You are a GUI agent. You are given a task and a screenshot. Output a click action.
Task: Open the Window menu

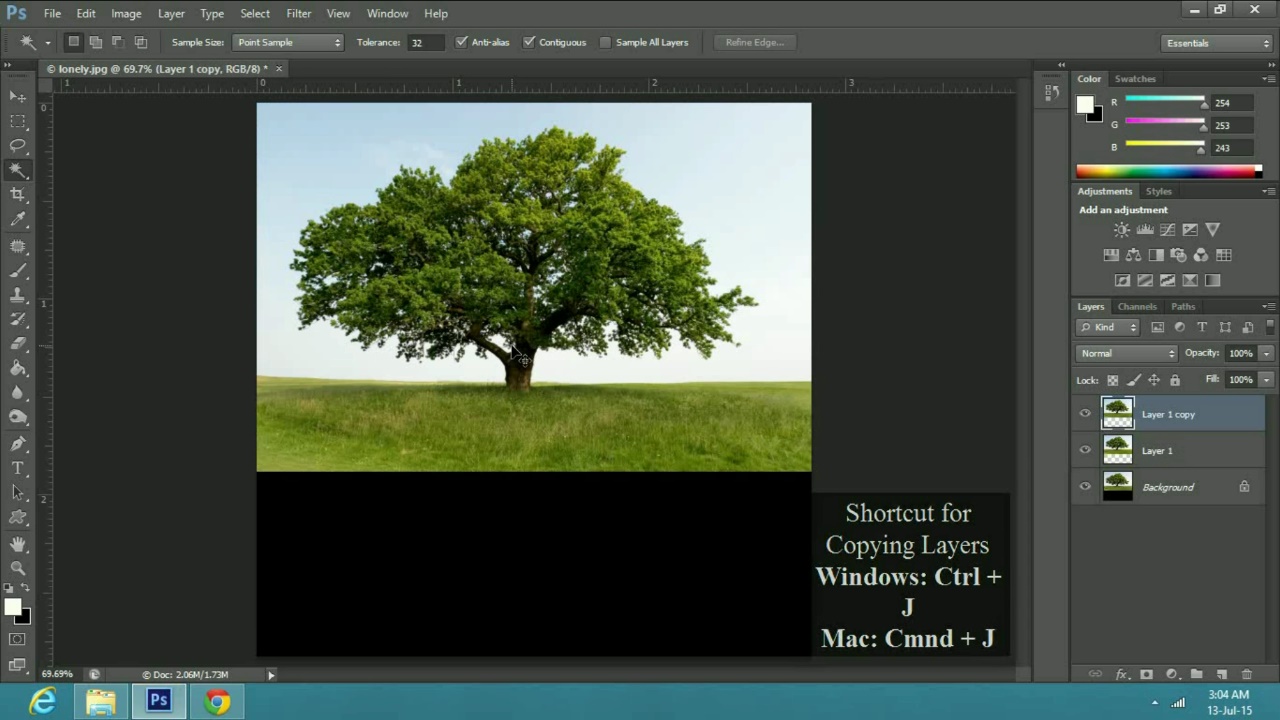tap(387, 13)
